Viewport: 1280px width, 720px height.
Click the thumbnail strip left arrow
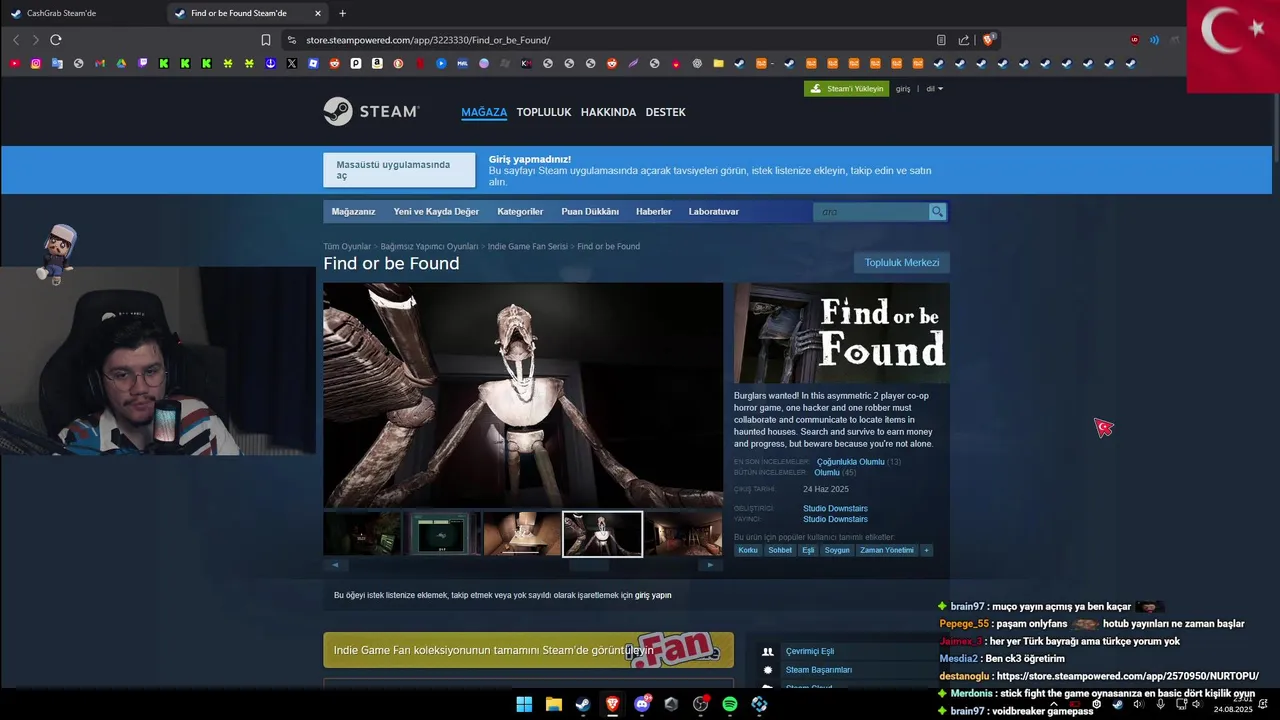(x=335, y=565)
